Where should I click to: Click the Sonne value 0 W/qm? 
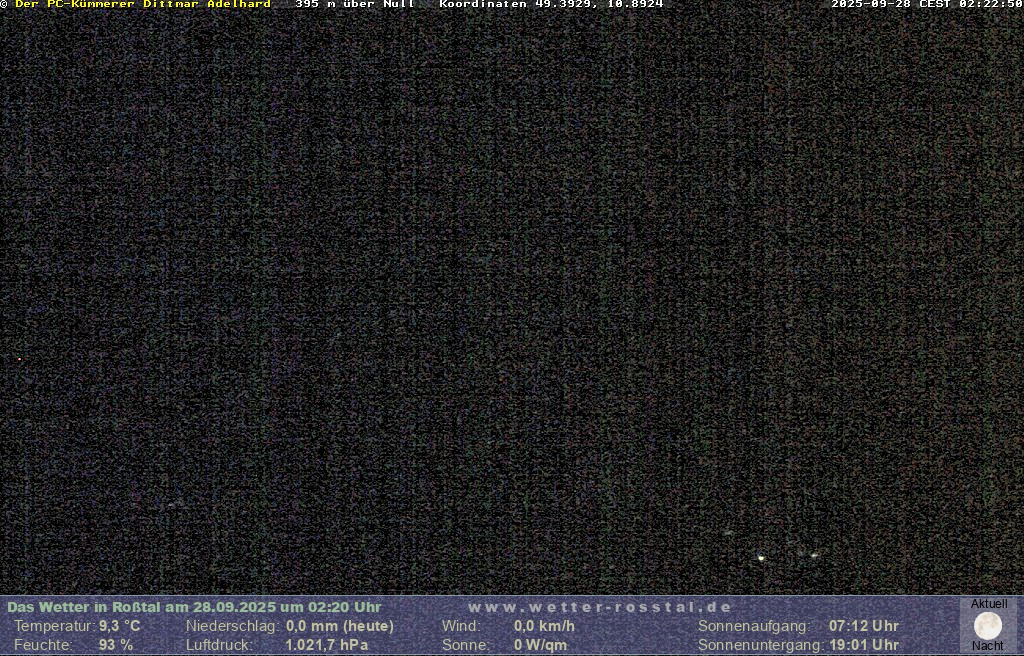[x=540, y=645]
